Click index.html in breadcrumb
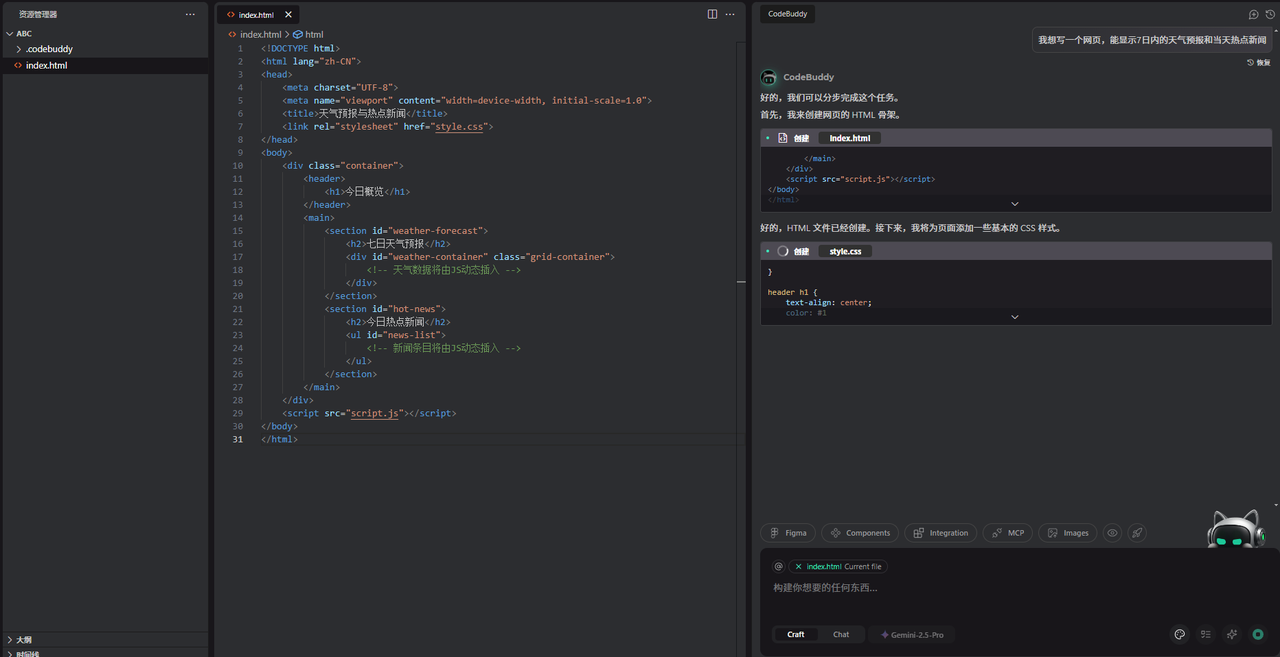Viewport: 1280px width, 657px height. tap(255, 34)
